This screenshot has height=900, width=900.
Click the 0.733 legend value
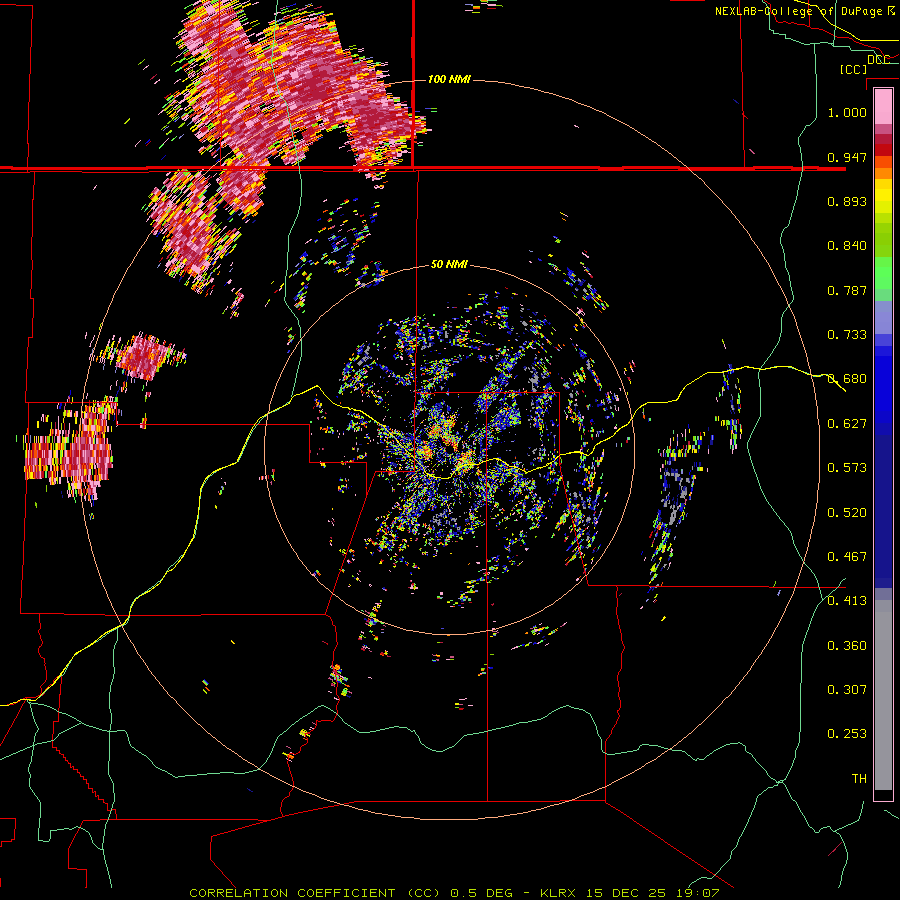(x=847, y=335)
